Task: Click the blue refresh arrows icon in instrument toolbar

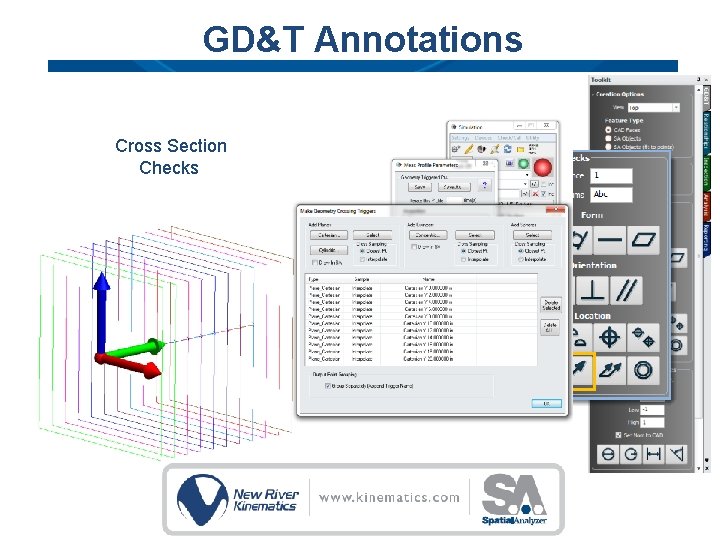Action: click(507, 149)
